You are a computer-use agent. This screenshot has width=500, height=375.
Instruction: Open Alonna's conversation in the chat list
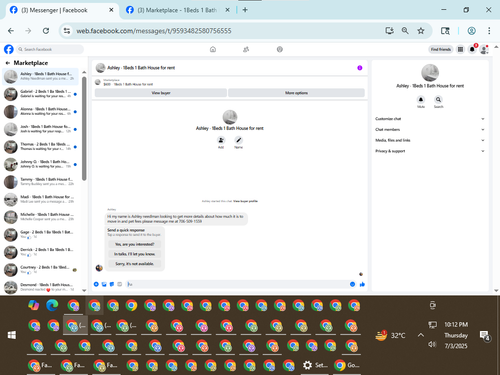[x=41, y=111]
